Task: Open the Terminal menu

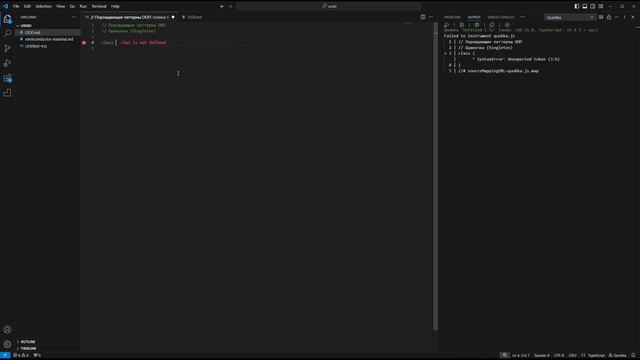Action: click(x=99, y=6)
